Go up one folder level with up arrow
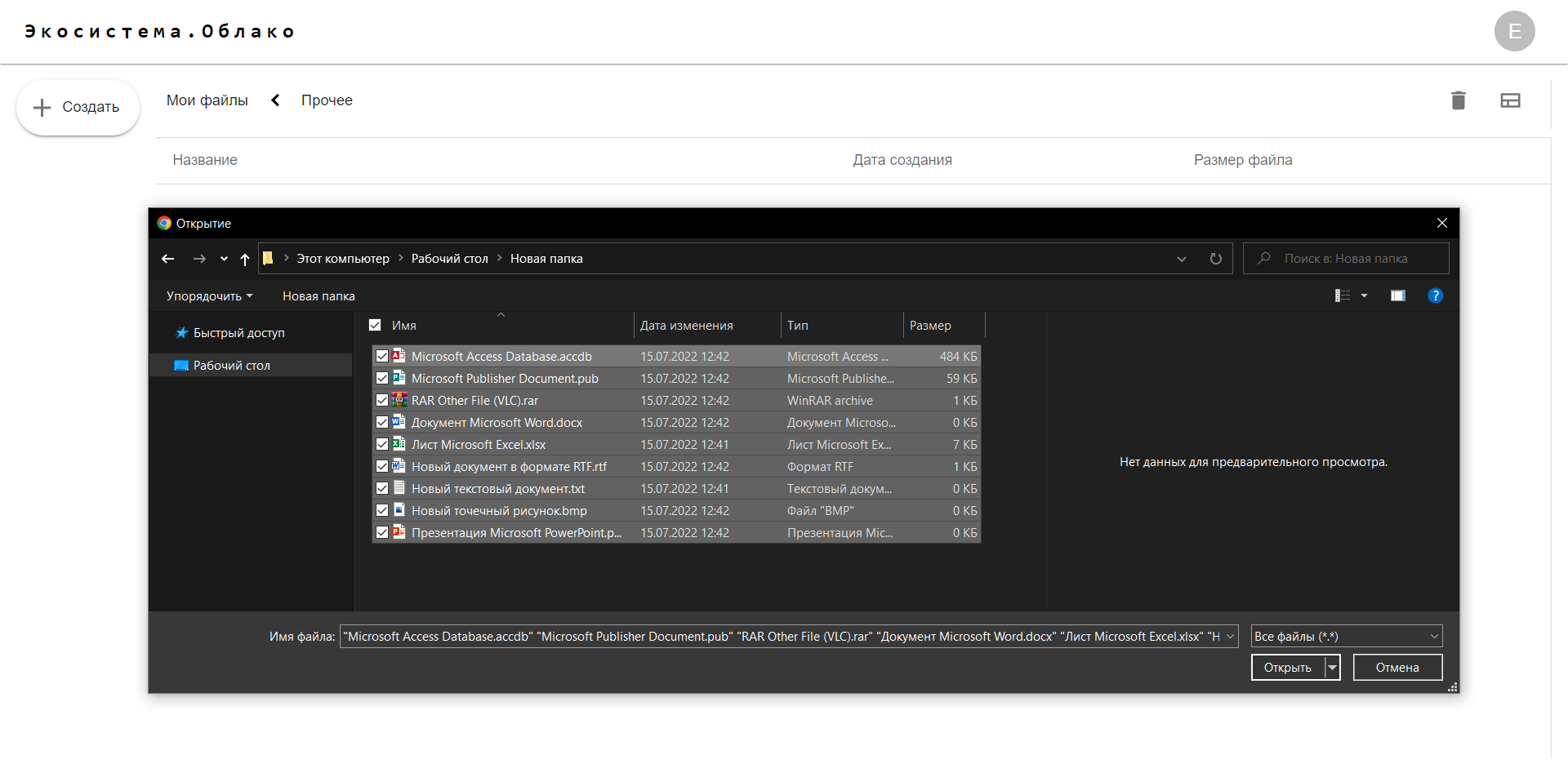This screenshot has width=1568, height=764. tap(245, 259)
